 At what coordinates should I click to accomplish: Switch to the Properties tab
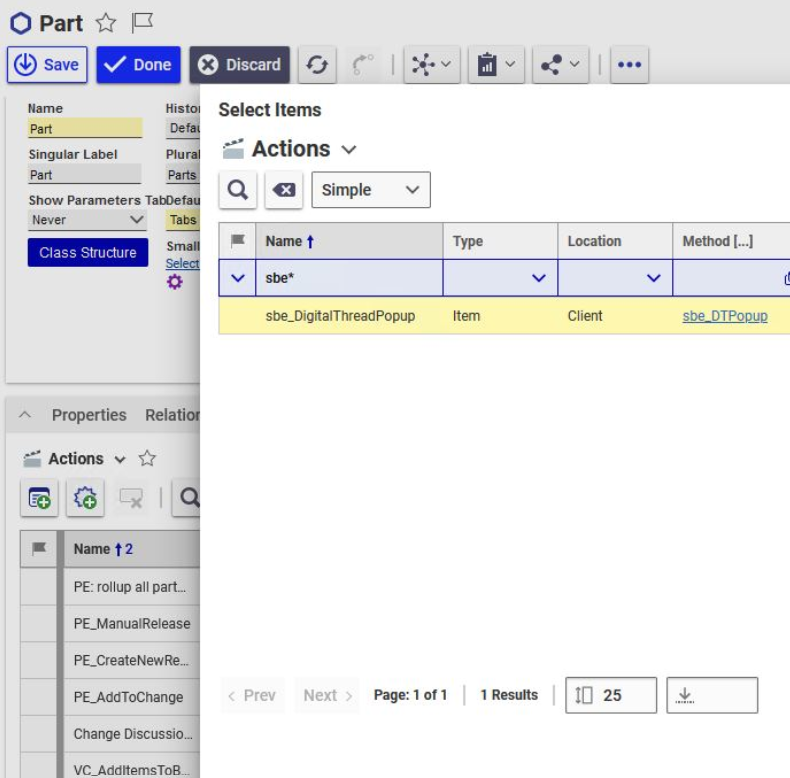(89, 415)
